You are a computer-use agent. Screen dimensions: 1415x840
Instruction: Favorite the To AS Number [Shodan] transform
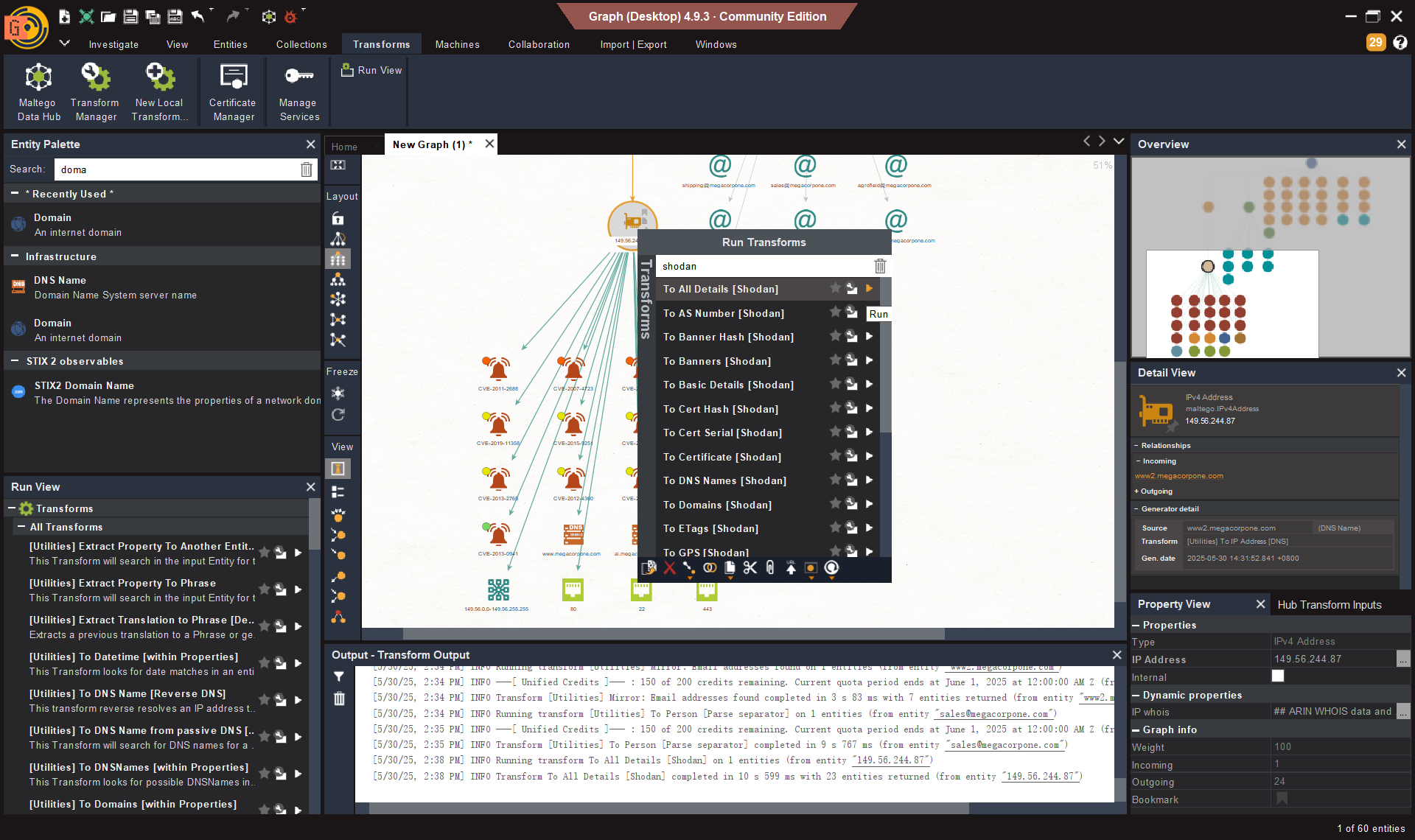[x=835, y=312]
